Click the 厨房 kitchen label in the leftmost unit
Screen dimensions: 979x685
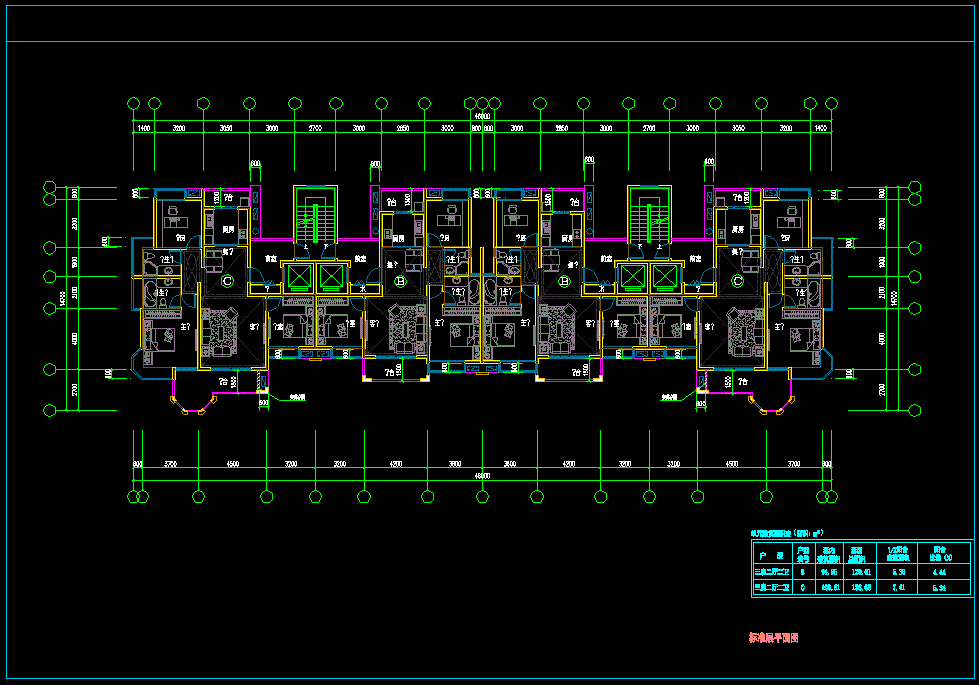coord(228,229)
